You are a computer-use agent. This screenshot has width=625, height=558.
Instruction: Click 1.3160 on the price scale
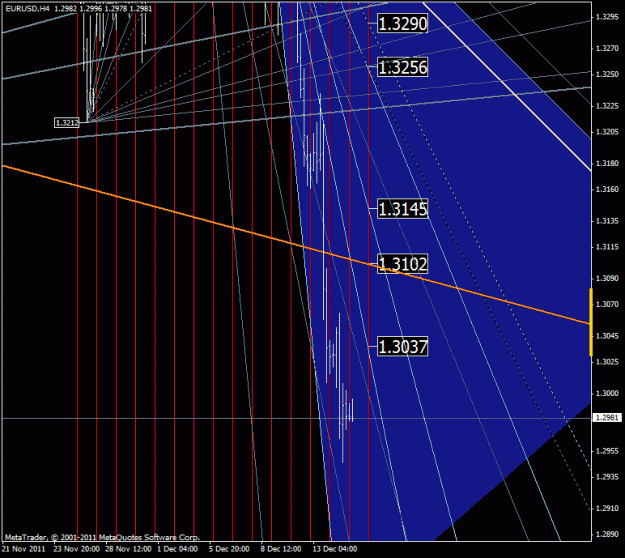point(607,189)
